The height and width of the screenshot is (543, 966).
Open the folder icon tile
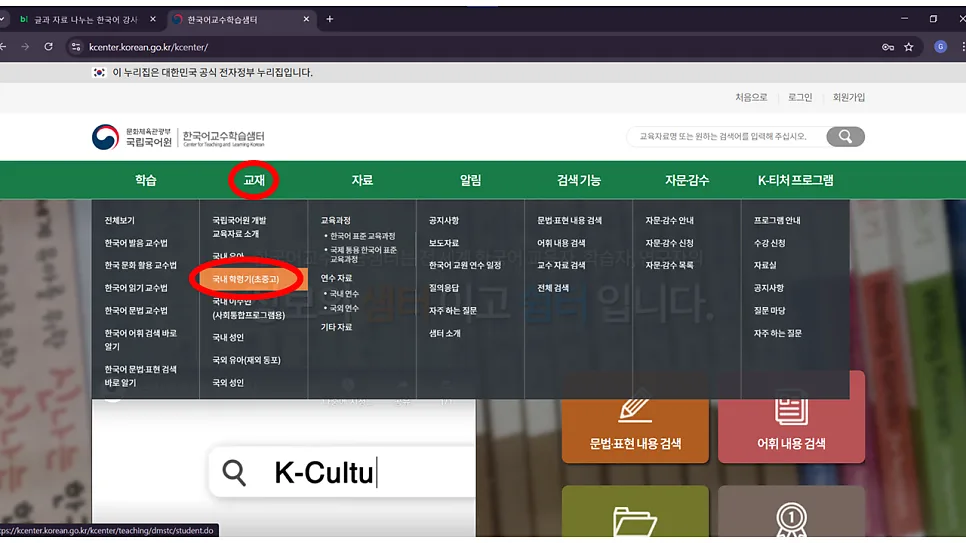(635, 512)
